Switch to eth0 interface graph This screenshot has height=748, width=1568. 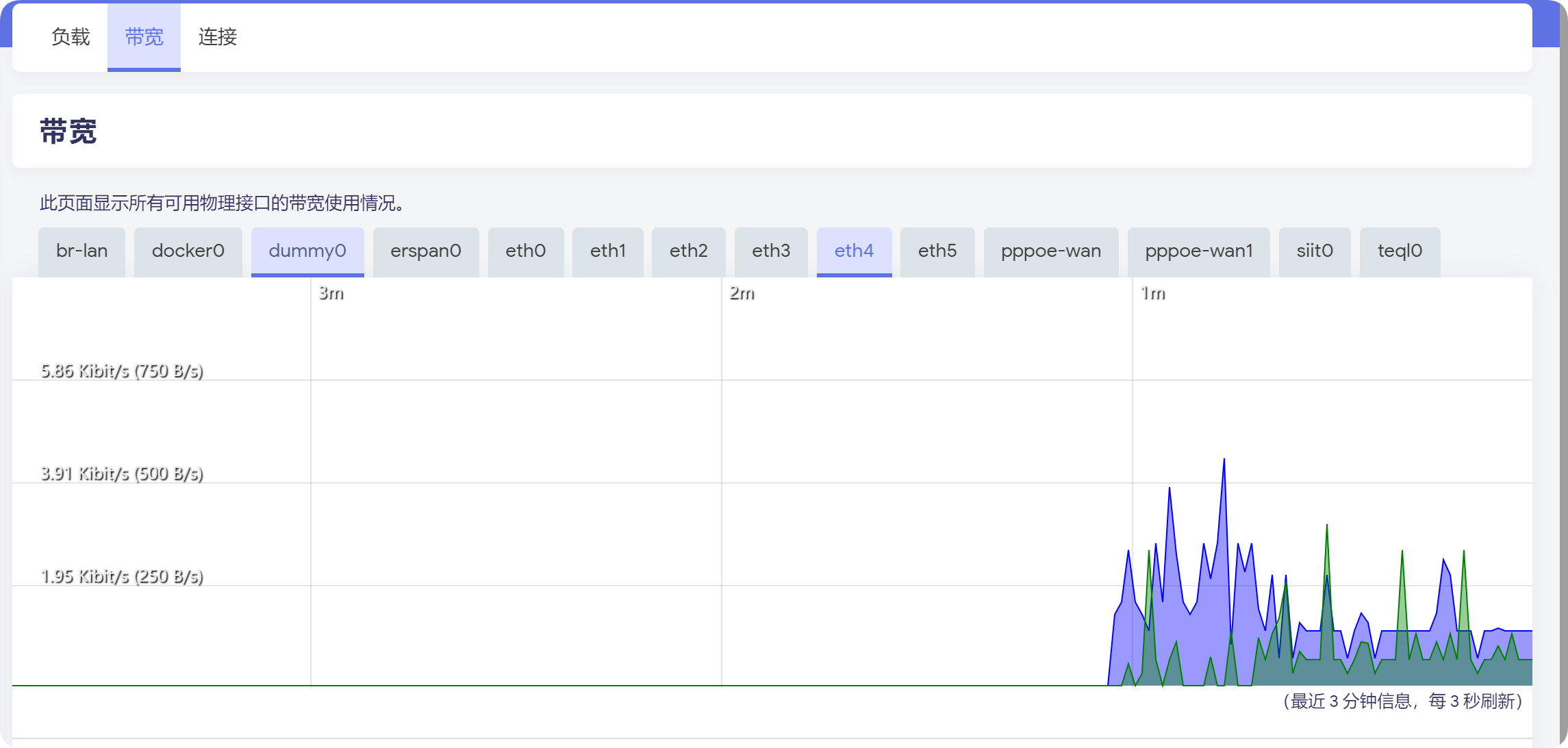(x=525, y=251)
